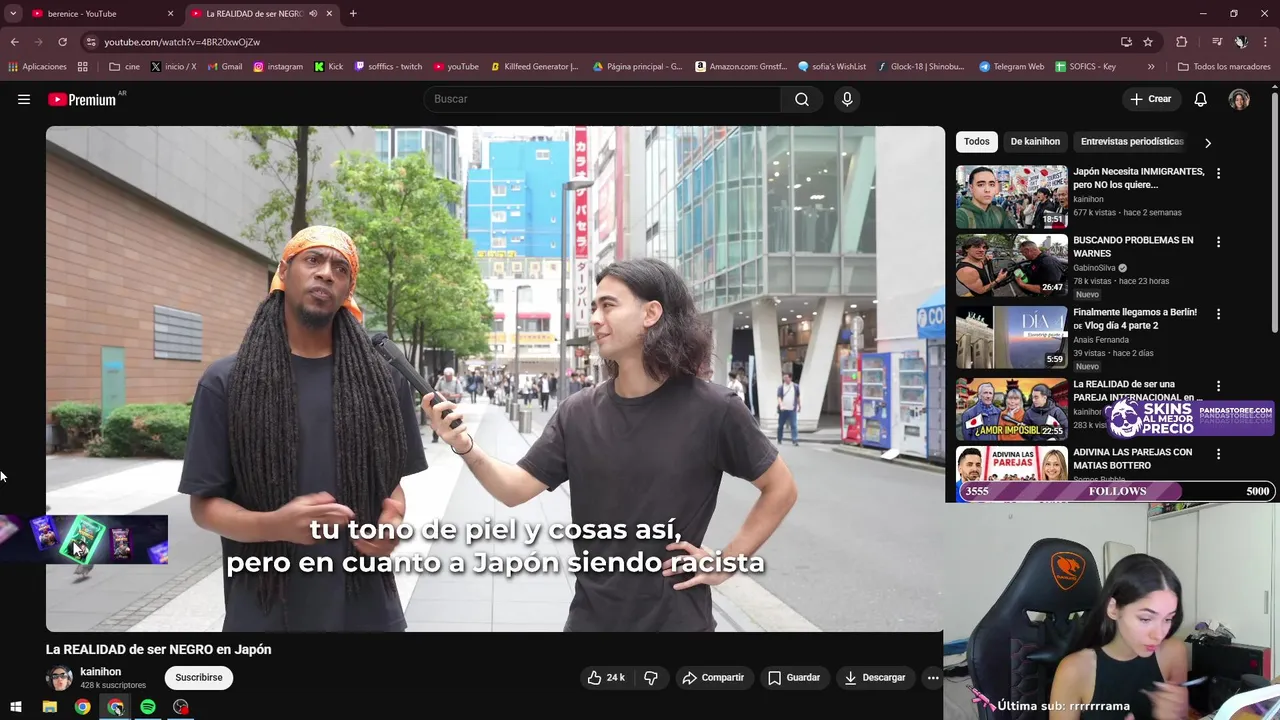Open Chrome media controls icon

pos(1217,42)
